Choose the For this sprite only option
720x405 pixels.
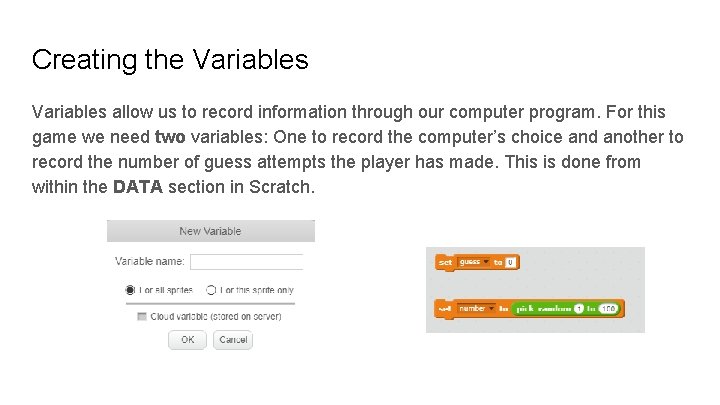(211, 290)
